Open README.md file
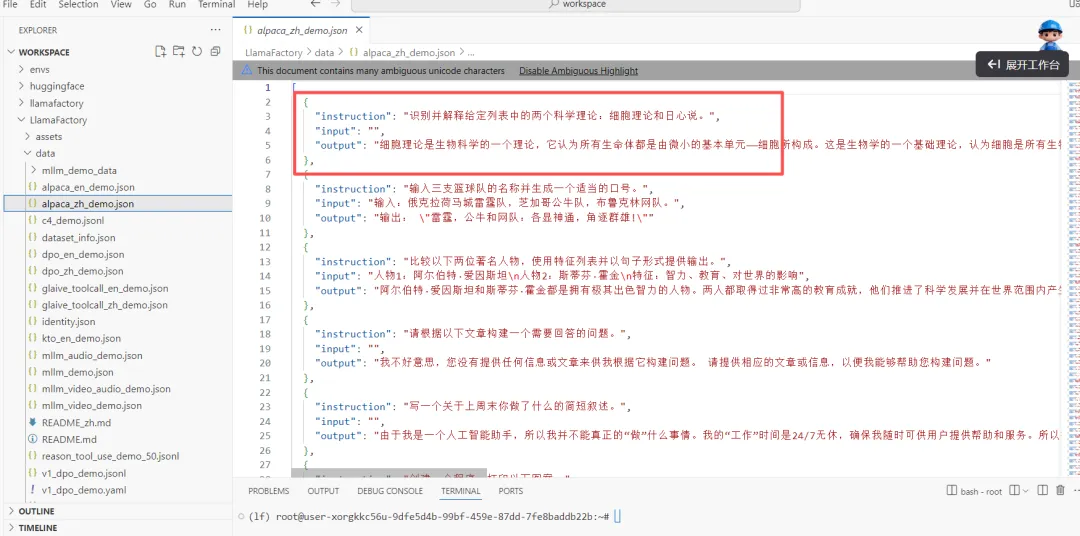Viewport: 1080px width, 536px height. pyautogui.click(x=69, y=439)
